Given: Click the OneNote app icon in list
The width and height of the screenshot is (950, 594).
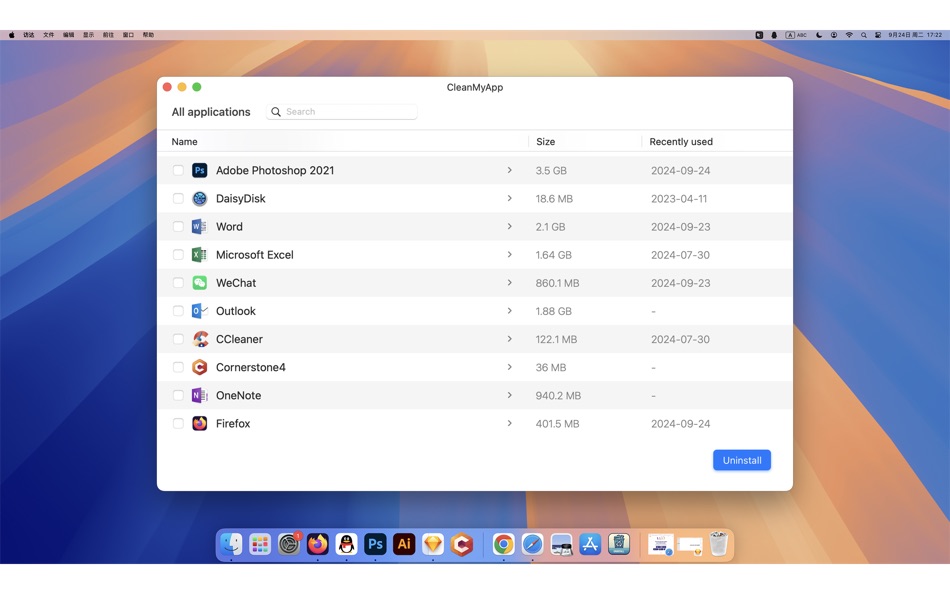Looking at the screenshot, I should 199,395.
